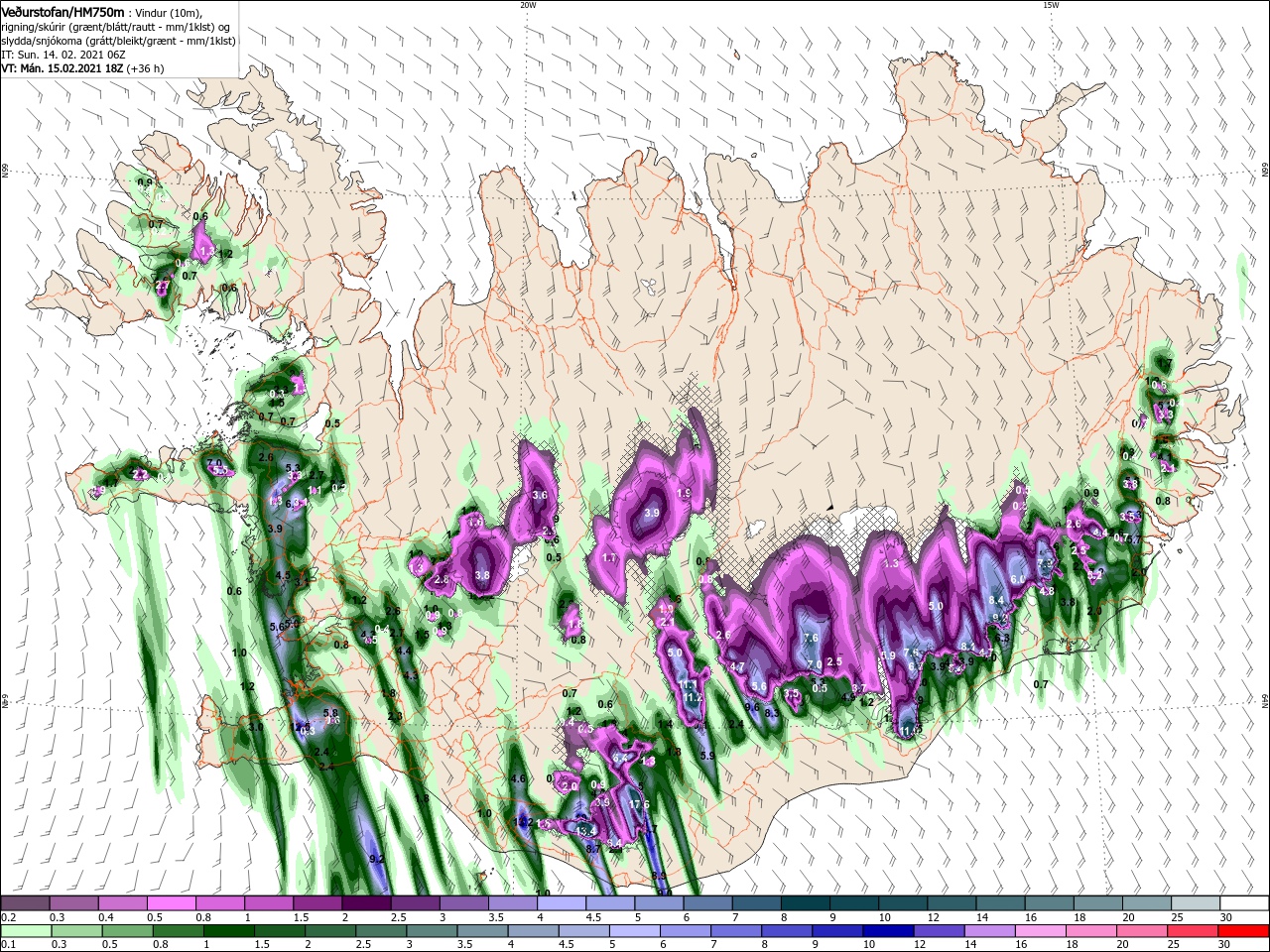Click the 3.6 snowfall value
The height and width of the screenshot is (952, 1270).
540,495
